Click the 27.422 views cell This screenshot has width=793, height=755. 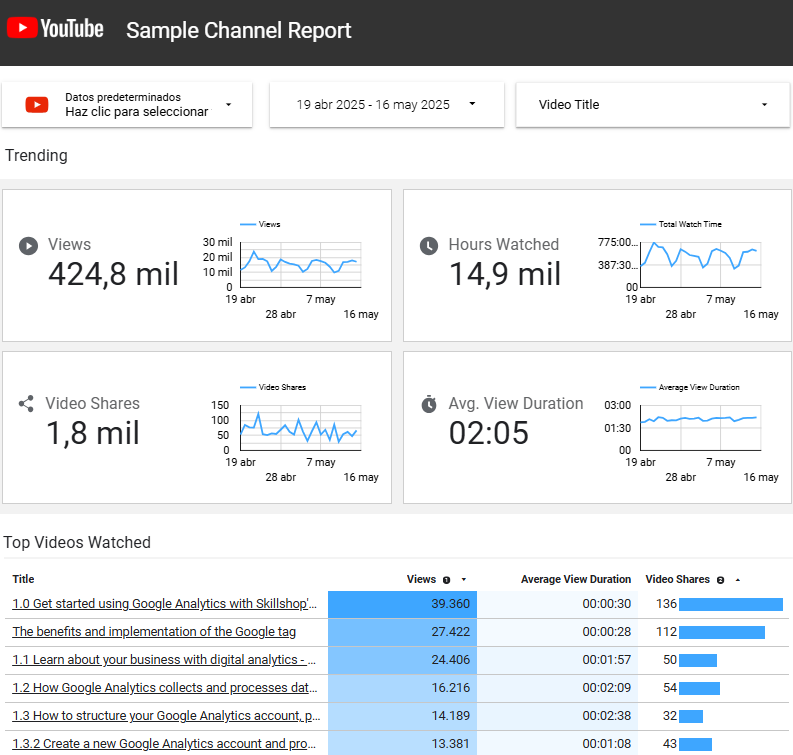click(403, 632)
